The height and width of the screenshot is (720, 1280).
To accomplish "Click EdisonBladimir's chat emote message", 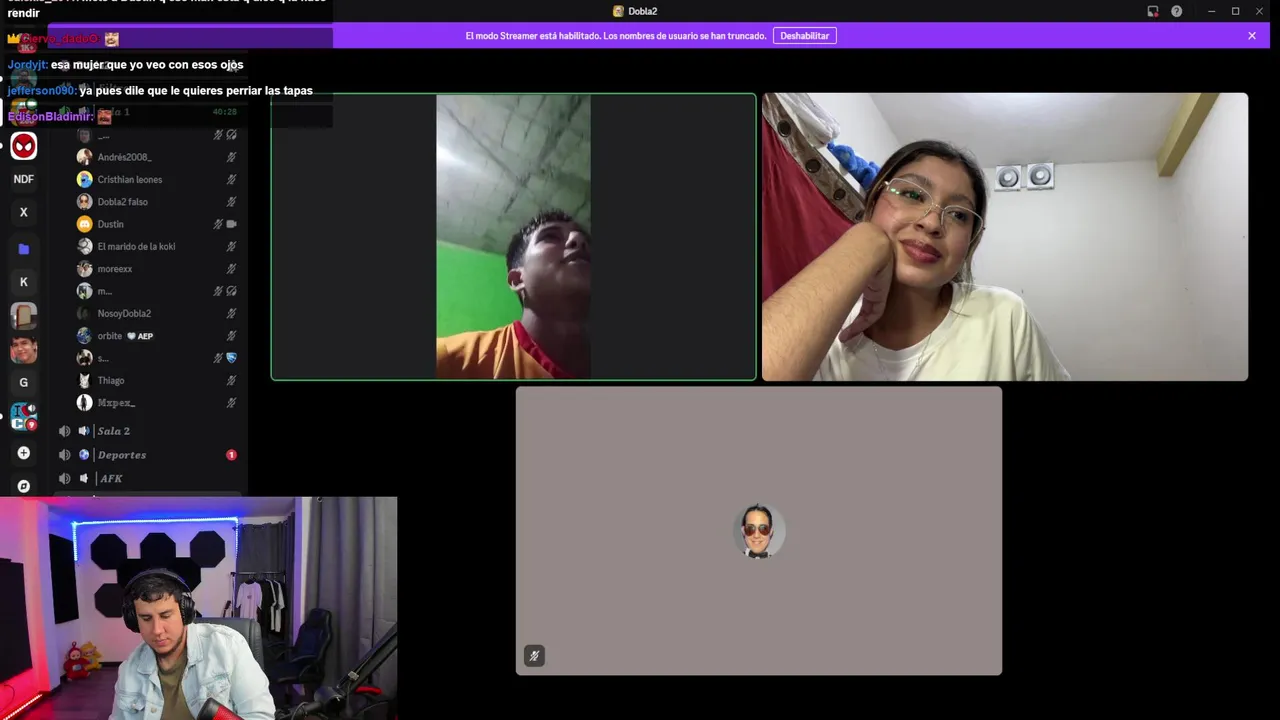I will click(x=60, y=116).
